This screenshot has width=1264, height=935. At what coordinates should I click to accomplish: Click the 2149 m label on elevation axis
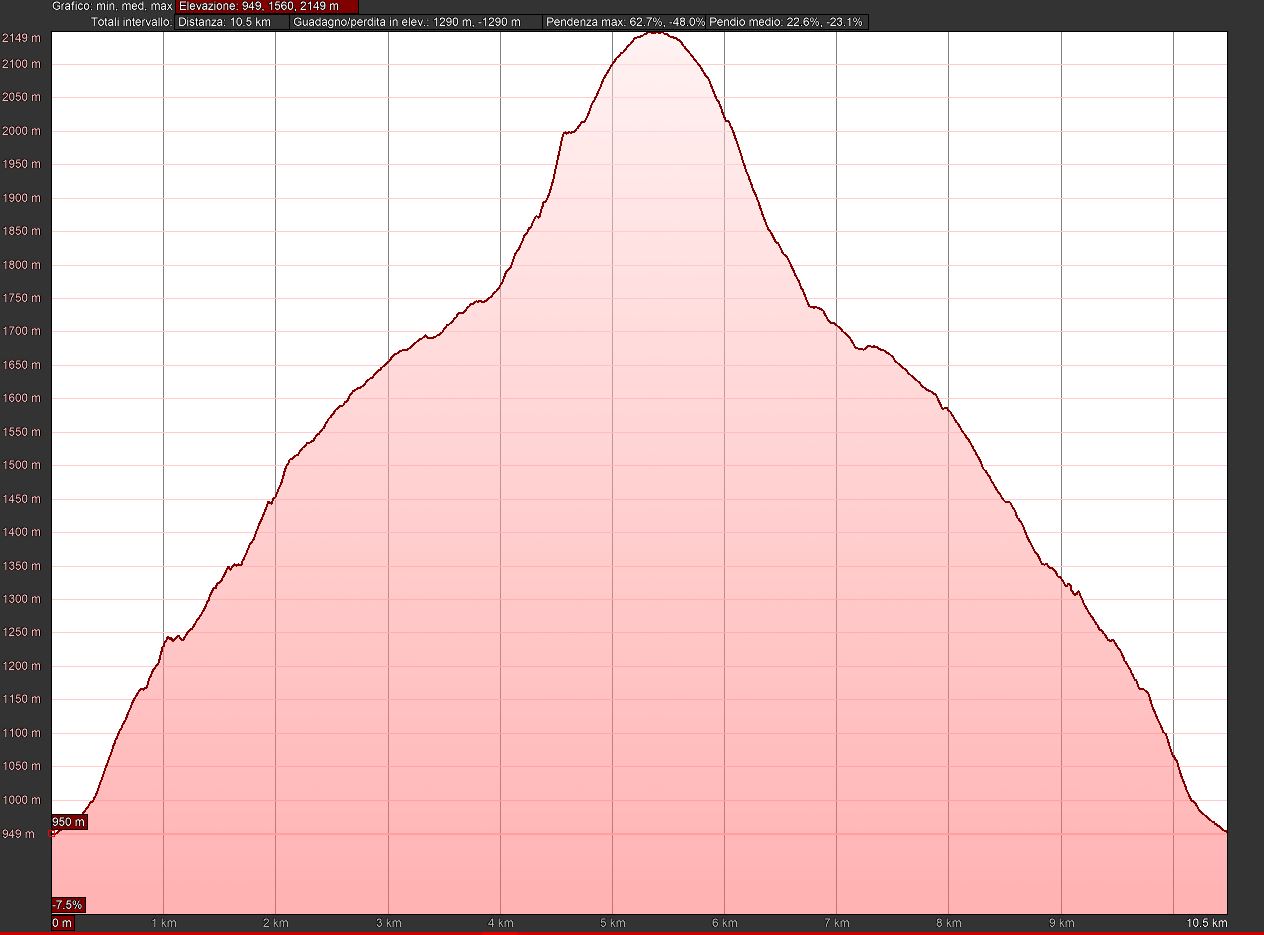click(x=22, y=38)
